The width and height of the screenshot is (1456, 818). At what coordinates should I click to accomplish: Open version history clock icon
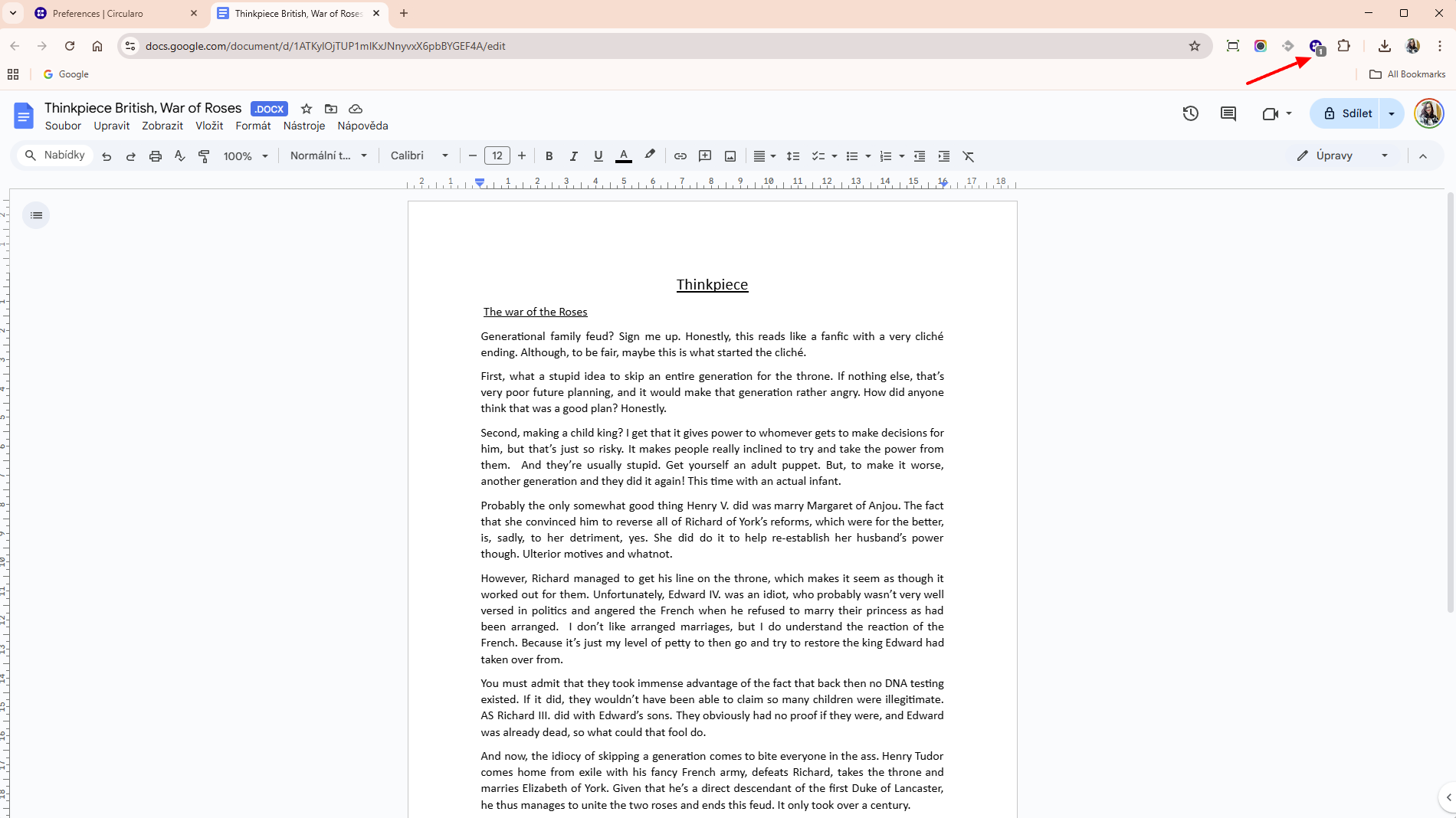(x=1190, y=113)
